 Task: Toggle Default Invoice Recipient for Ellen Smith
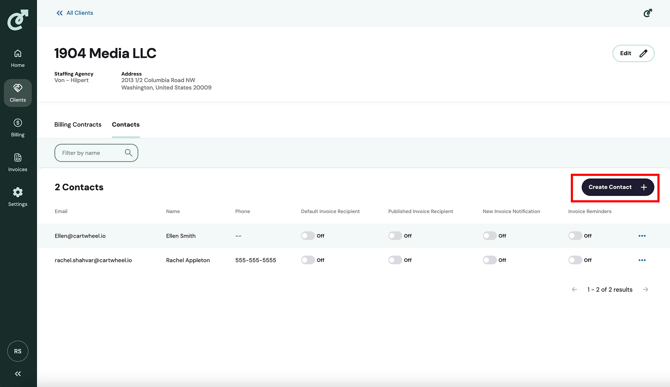tap(308, 236)
